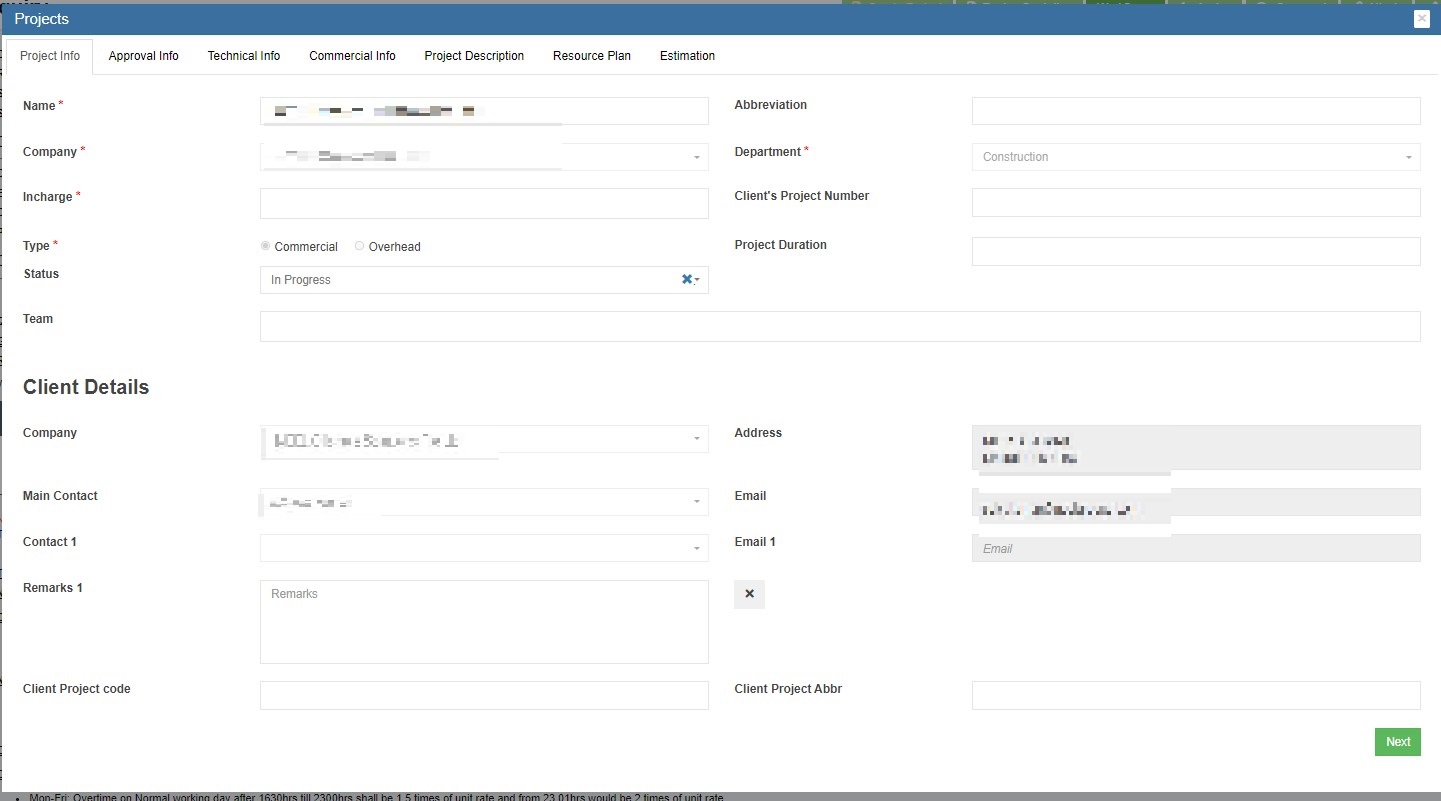Remove the Remarks 1 row with X button
Image resolution: width=1441 pixels, height=801 pixels.
coord(749,594)
